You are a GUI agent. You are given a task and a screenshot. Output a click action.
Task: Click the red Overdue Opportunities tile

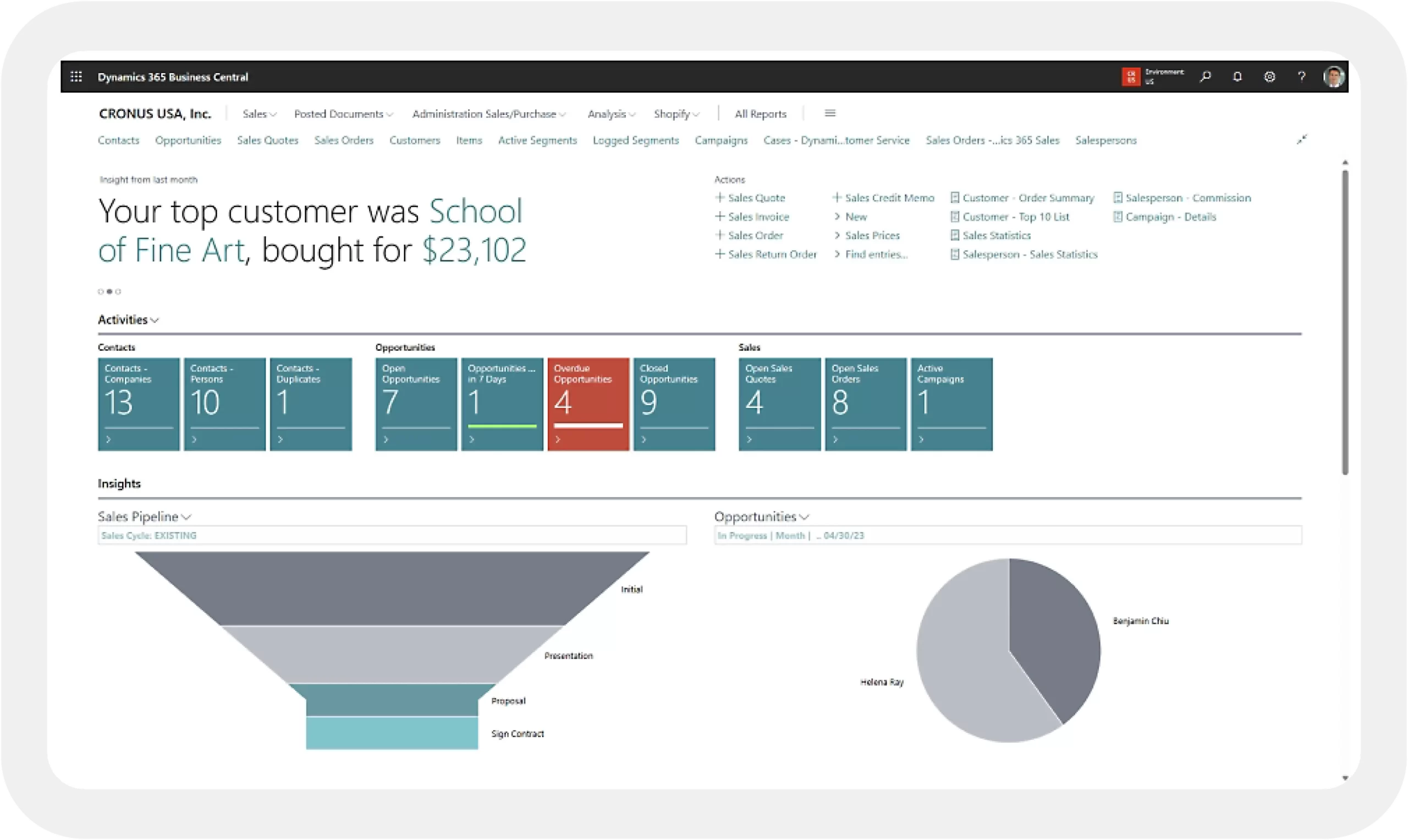(587, 404)
